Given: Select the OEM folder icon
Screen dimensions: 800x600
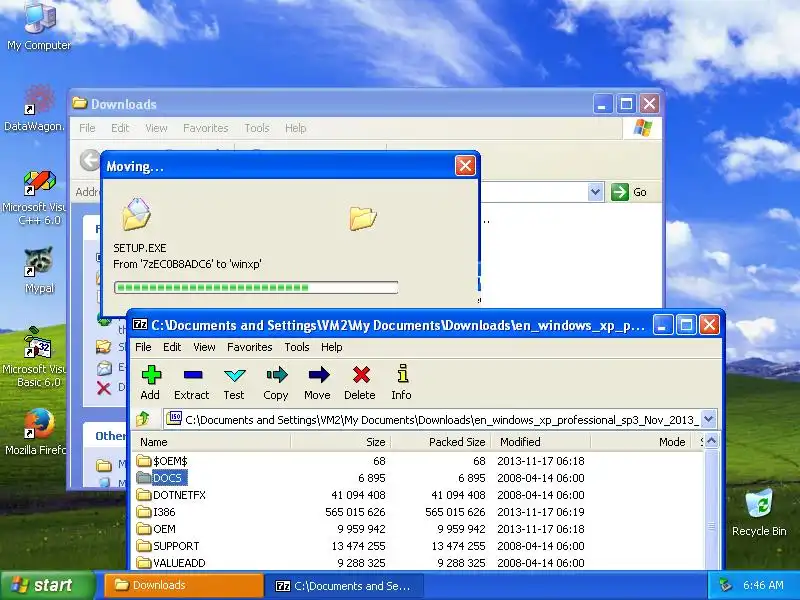Looking at the screenshot, I should [144, 529].
